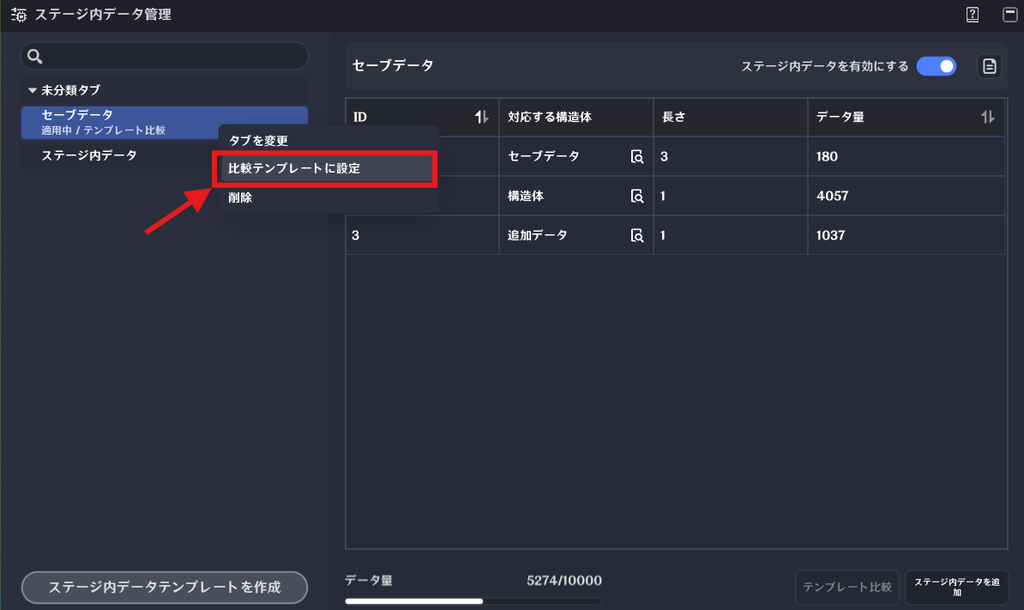
Task: Inspect the セーブデータ structure via magnifier icon
Action: (x=637, y=157)
